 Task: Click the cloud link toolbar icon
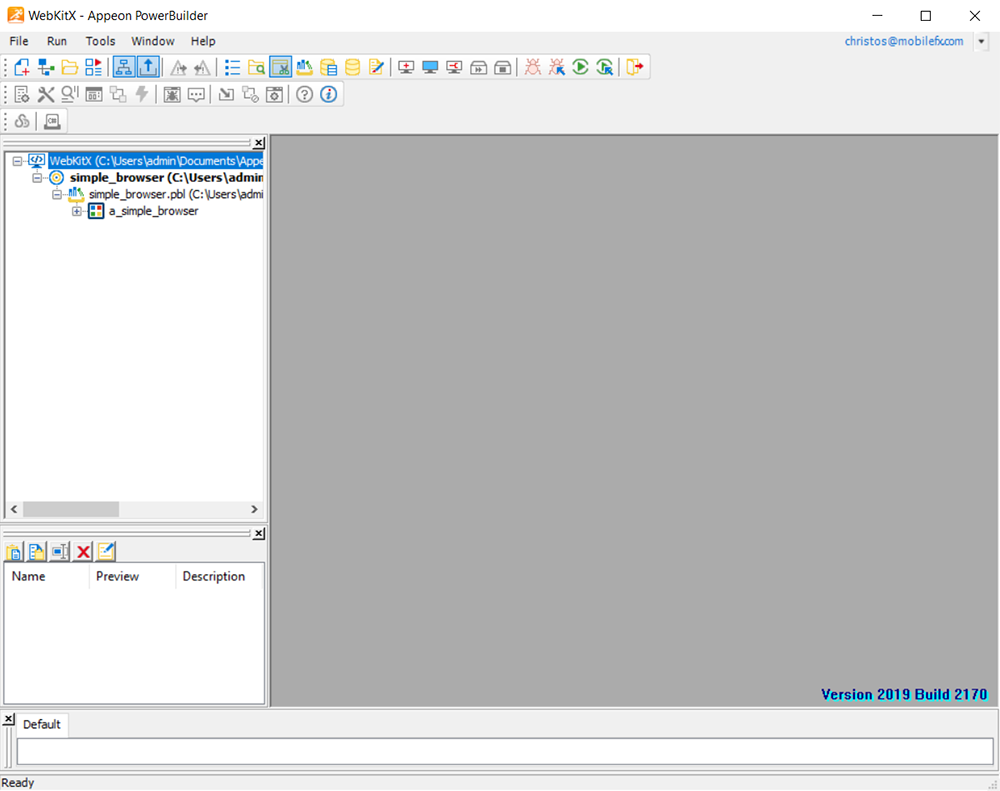click(x=22, y=121)
